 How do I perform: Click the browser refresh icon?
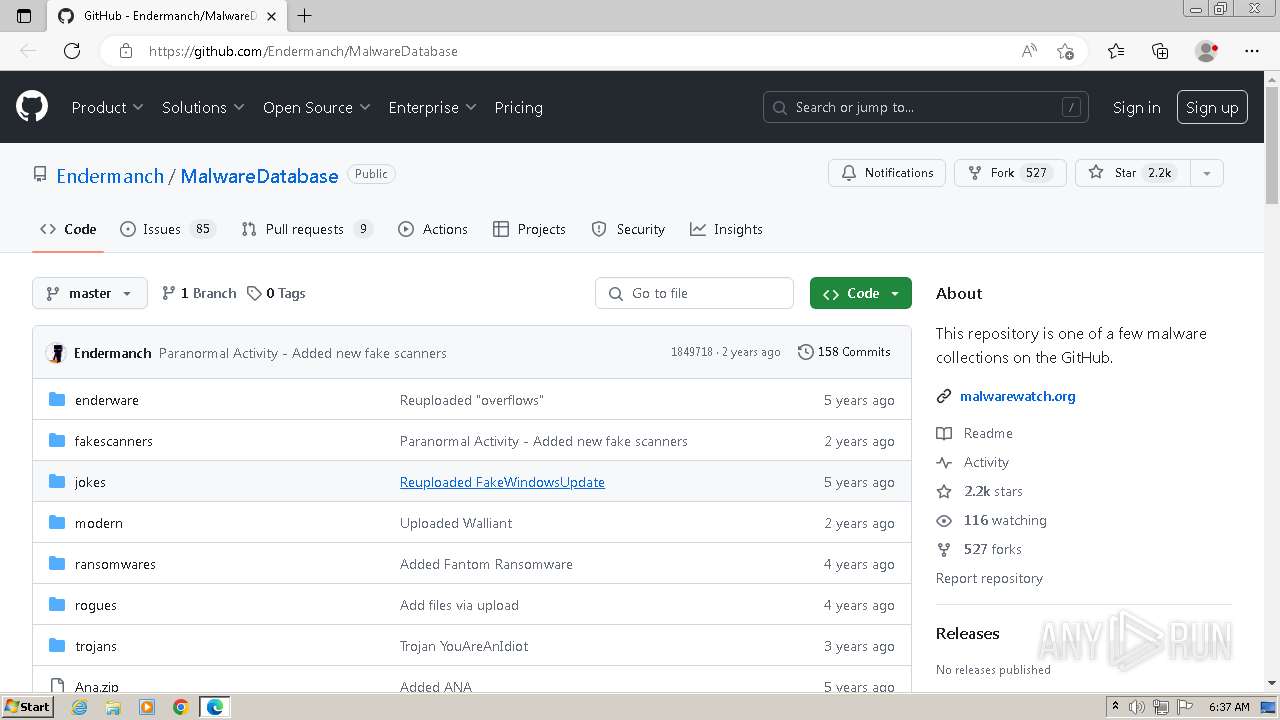click(72, 51)
